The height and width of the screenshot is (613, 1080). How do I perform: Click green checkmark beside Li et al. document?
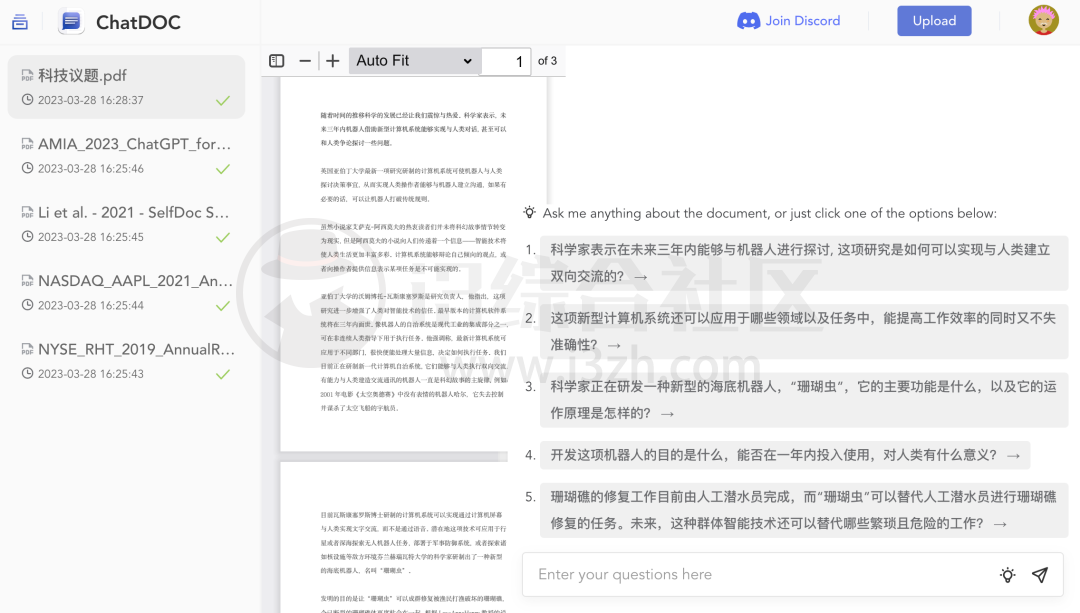[x=222, y=238]
